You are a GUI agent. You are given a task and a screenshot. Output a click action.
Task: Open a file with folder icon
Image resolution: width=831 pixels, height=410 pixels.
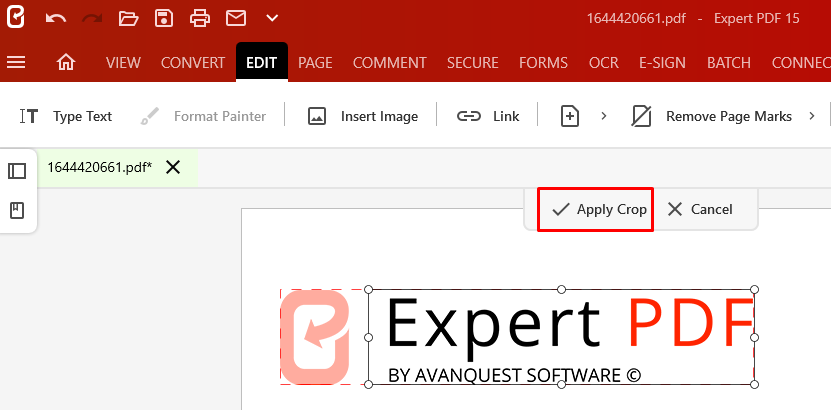(x=128, y=19)
